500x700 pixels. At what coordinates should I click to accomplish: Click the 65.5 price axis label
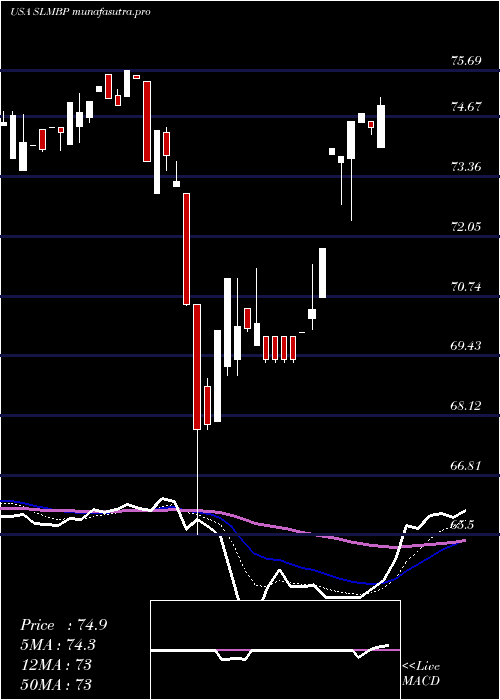[x=462, y=525]
